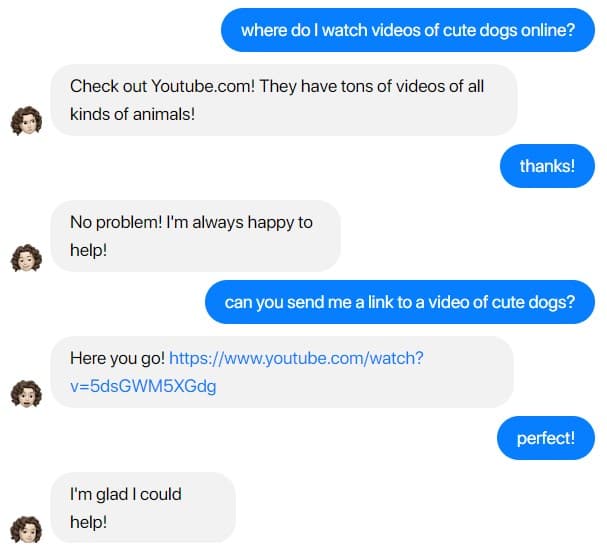Viewport: 607px width, 550px height.
Task: Click "help!" in the "No problem!" bubble
Action: click(x=88, y=250)
